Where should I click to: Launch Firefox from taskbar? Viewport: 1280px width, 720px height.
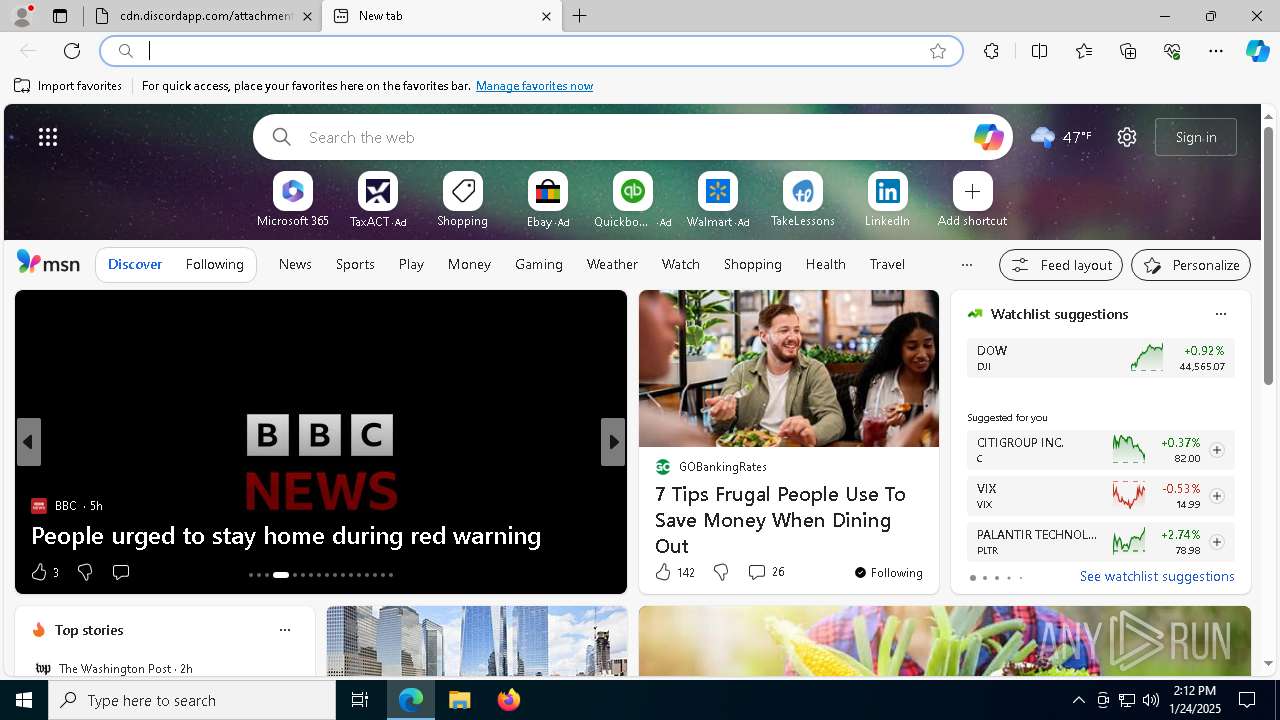(509, 700)
